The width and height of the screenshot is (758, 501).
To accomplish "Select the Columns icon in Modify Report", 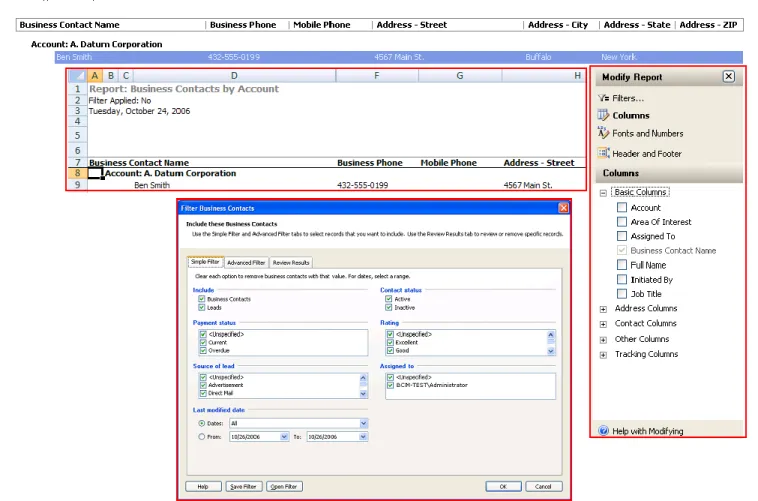I will (603, 115).
